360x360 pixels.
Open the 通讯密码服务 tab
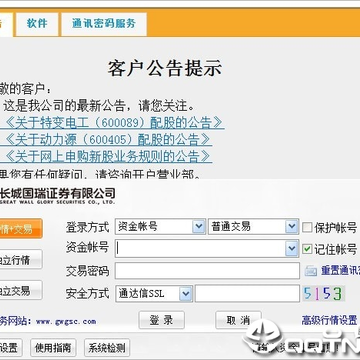(104, 24)
